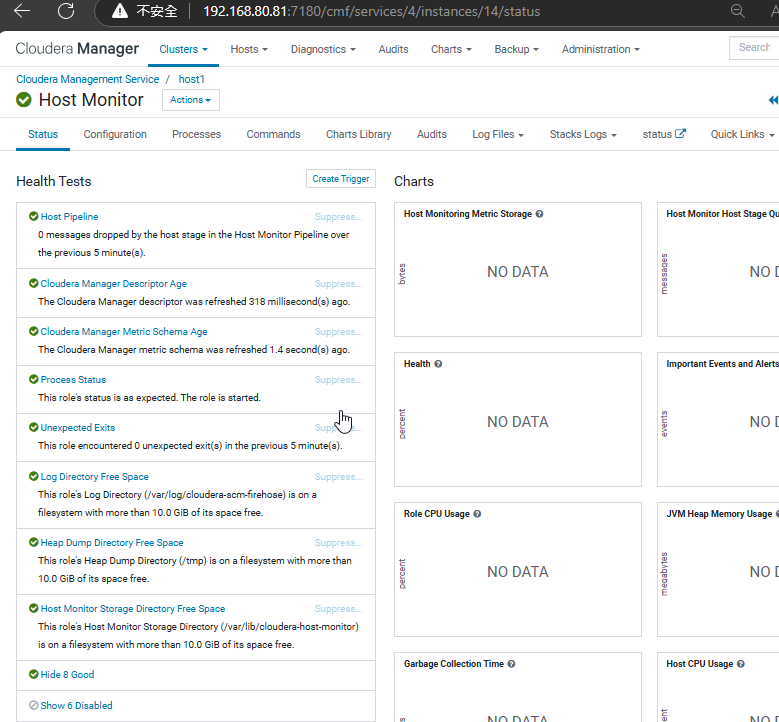
Task: Go back with browser back arrow
Action: point(22,11)
